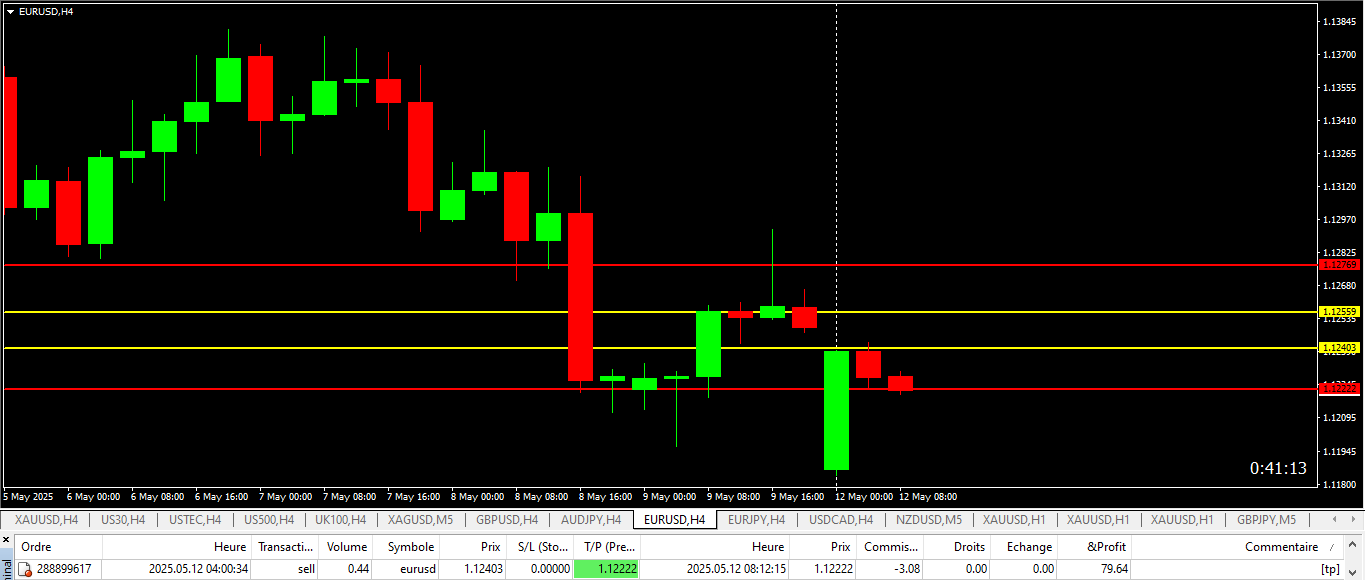Click the sell transaction cell
Screen dimensions: 1365x580
pyautogui.click(x=306, y=569)
